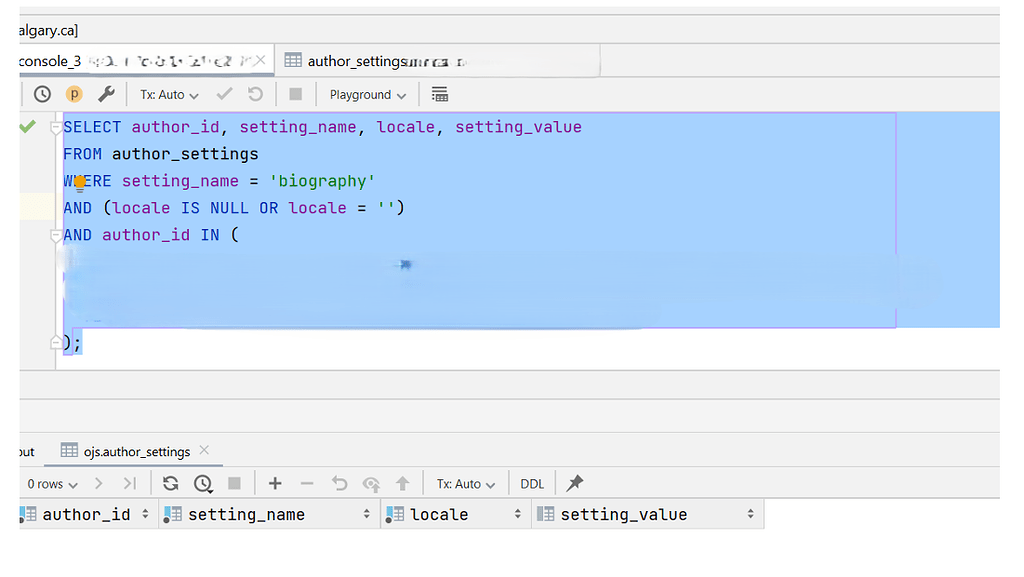1024x577 pixels.
Task: Click the submit arrow icon in result pane
Action: tap(403, 483)
